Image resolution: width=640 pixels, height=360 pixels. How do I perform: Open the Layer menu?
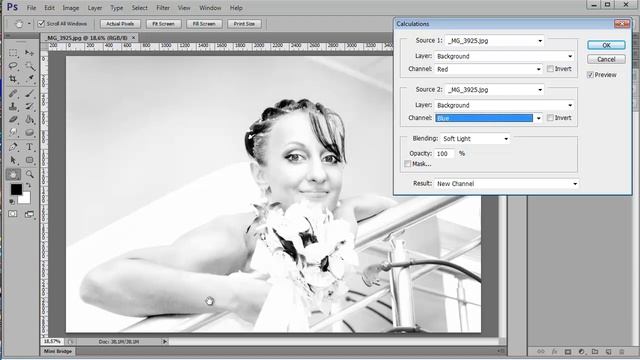pos(95,8)
